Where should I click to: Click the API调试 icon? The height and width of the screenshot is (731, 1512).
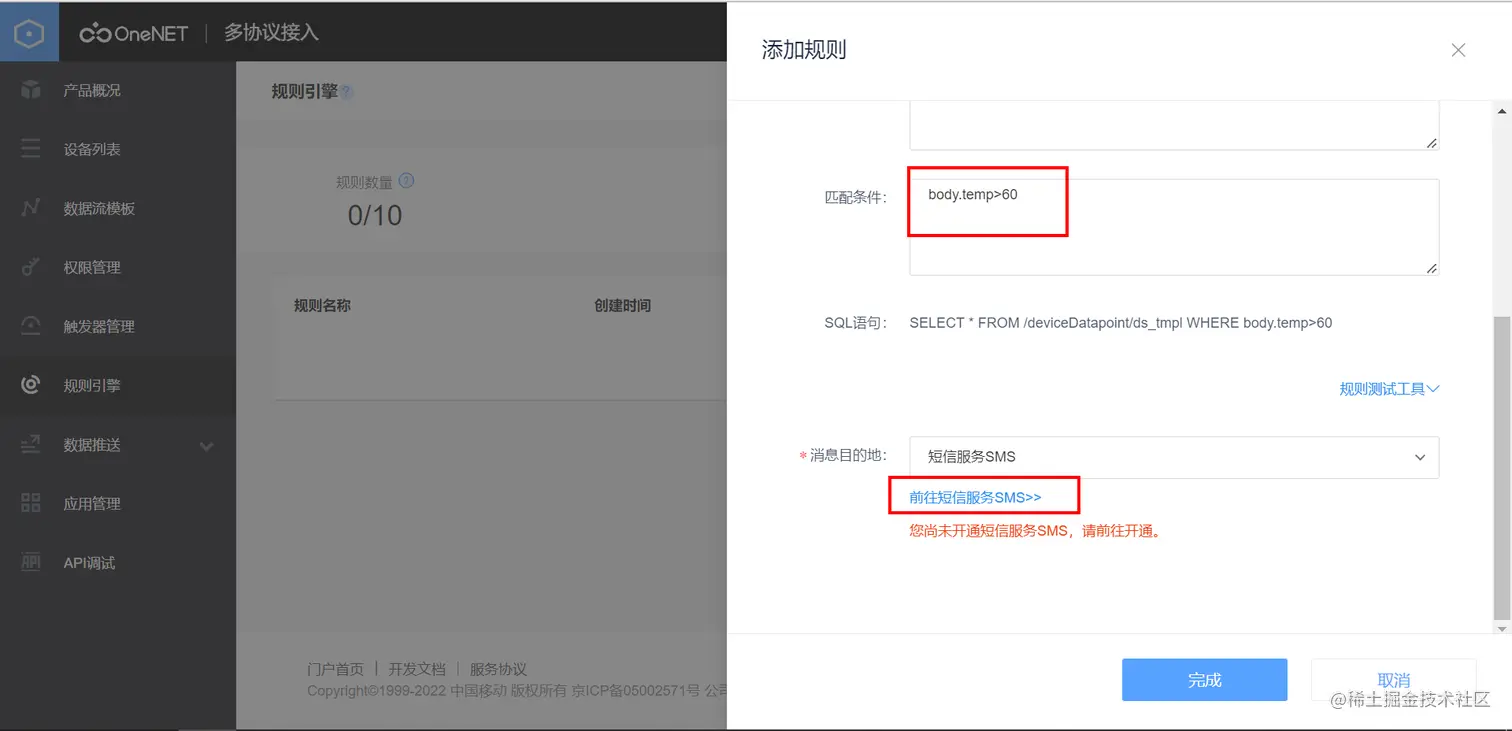[31, 562]
